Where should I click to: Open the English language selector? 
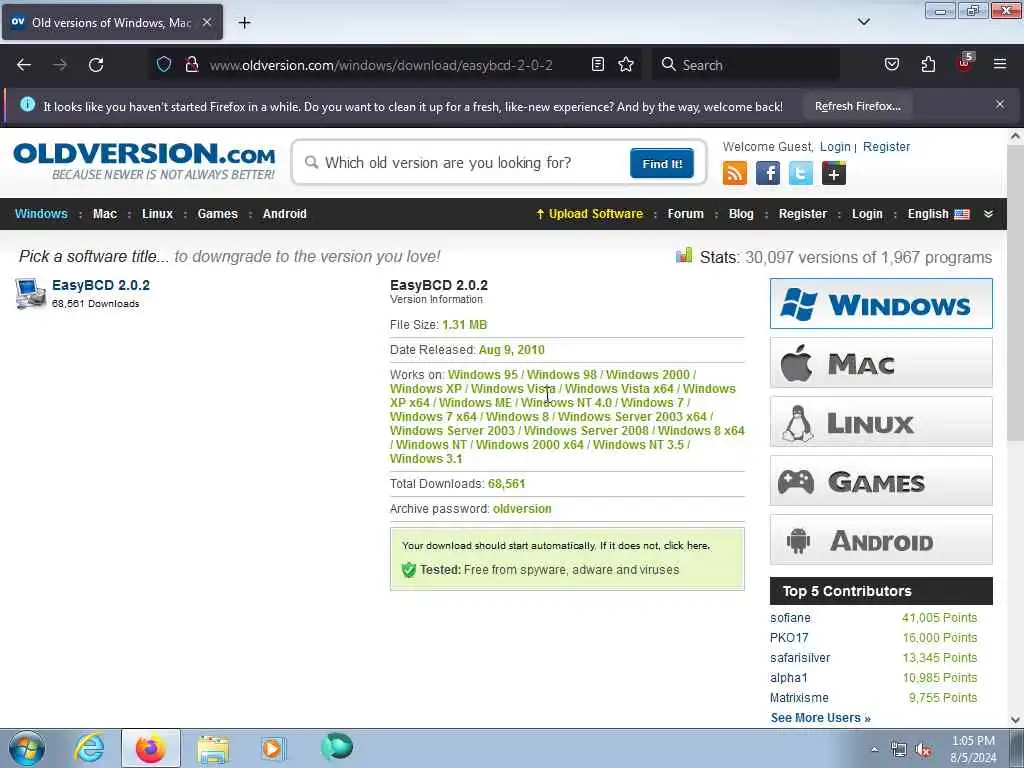[938, 214]
